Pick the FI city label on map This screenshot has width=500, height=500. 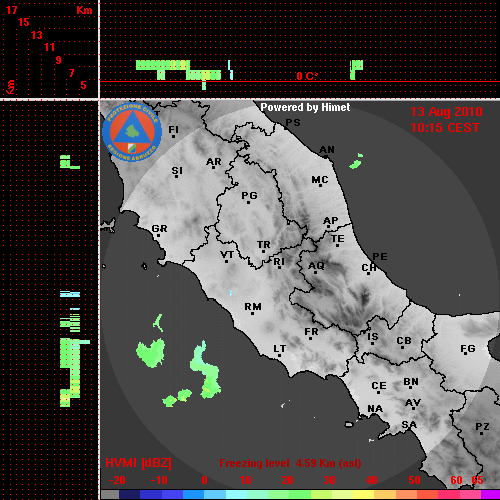click(173, 129)
